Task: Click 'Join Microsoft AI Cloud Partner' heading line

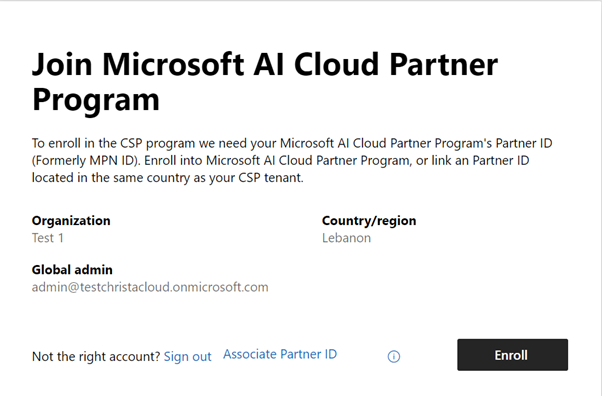Action: tap(265, 64)
